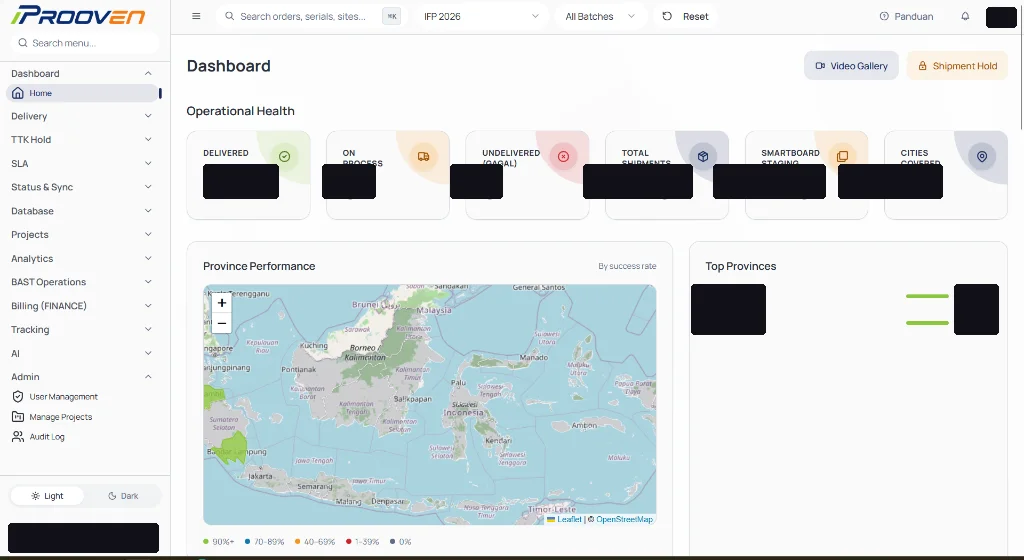The image size is (1024, 560).
Task: Click the Prooven logo
Action: point(78,15)
